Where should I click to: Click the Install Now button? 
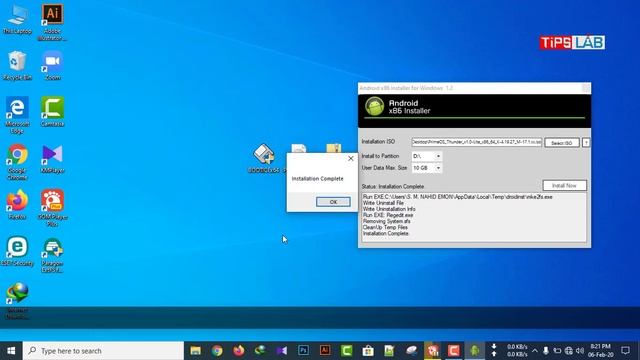coord(564,185)
